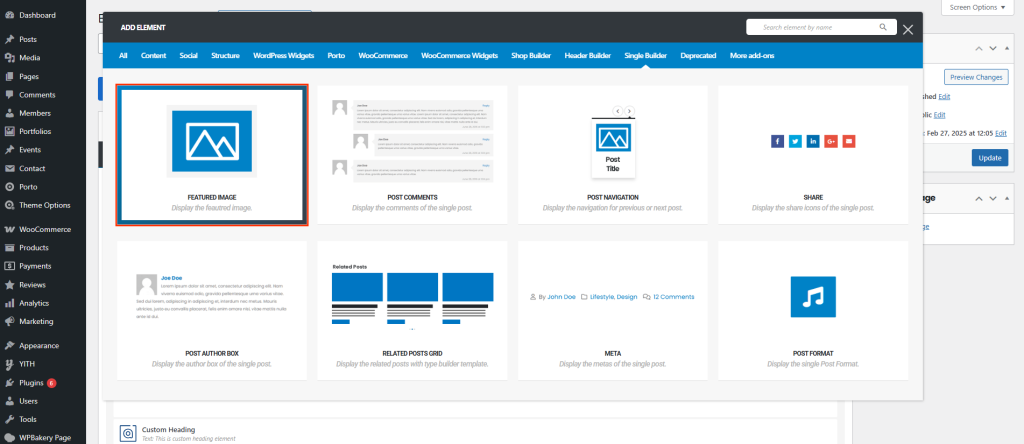The width and height of the screenshot is (1024, 444).
Task: Click the Search element by name field
Action: coord(812,28)
